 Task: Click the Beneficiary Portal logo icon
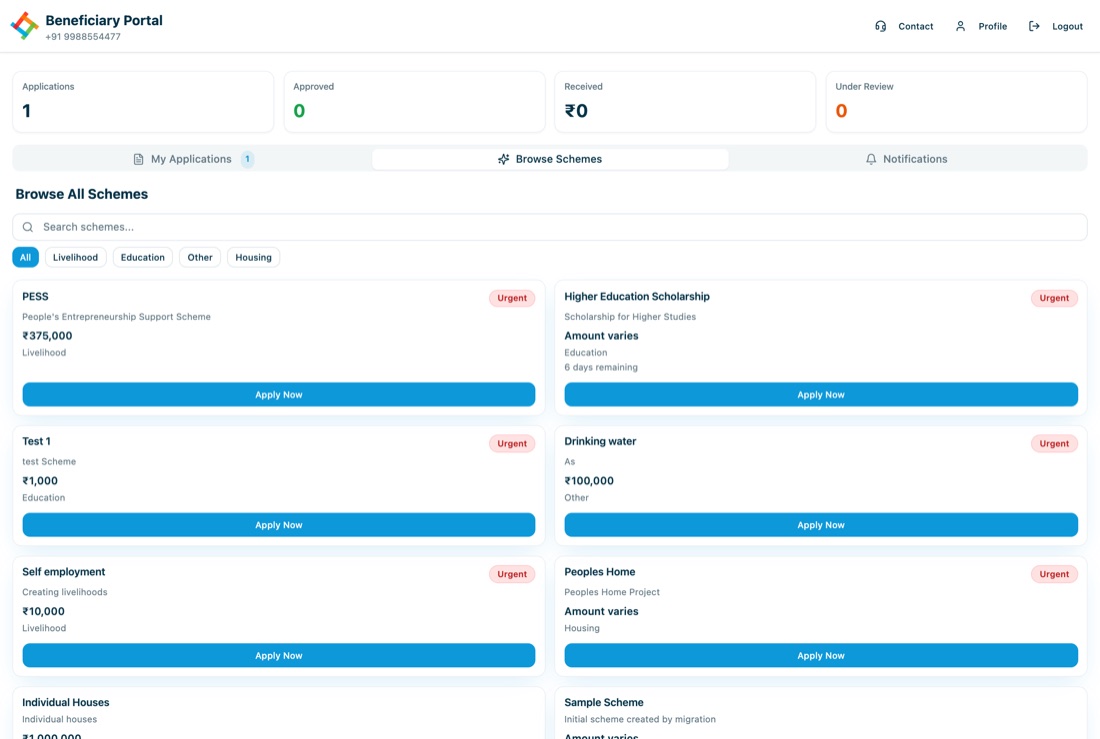coord(25,26)
